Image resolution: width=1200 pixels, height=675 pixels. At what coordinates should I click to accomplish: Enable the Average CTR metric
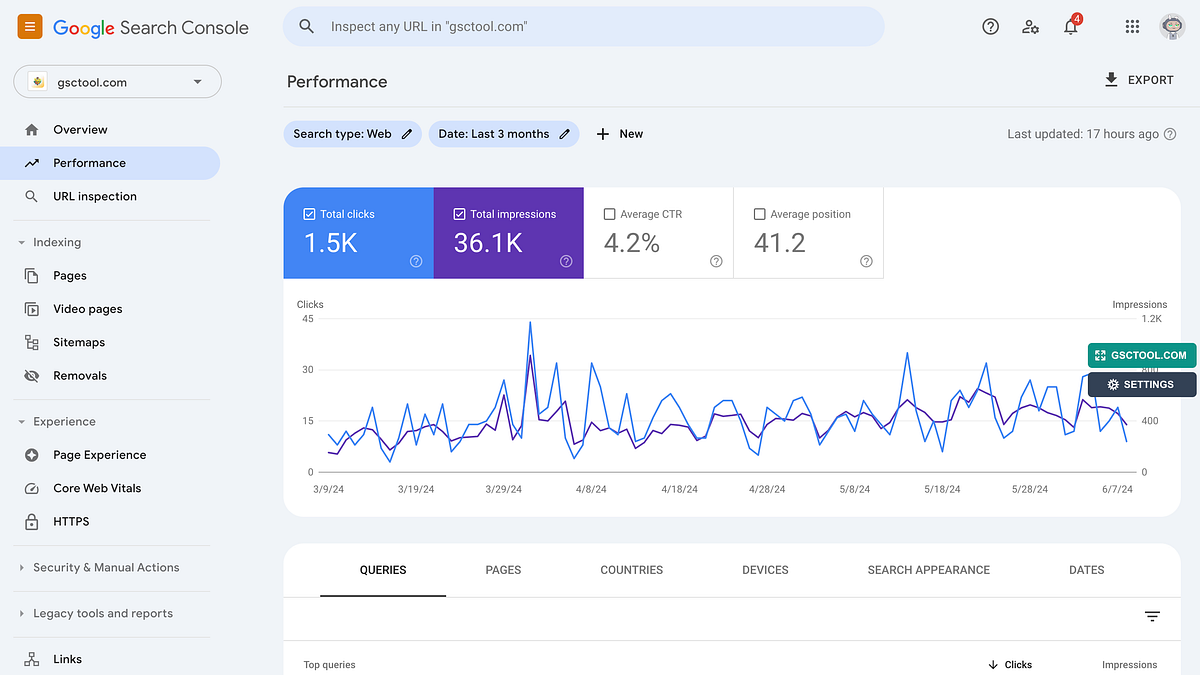click(x=610, y=213)
